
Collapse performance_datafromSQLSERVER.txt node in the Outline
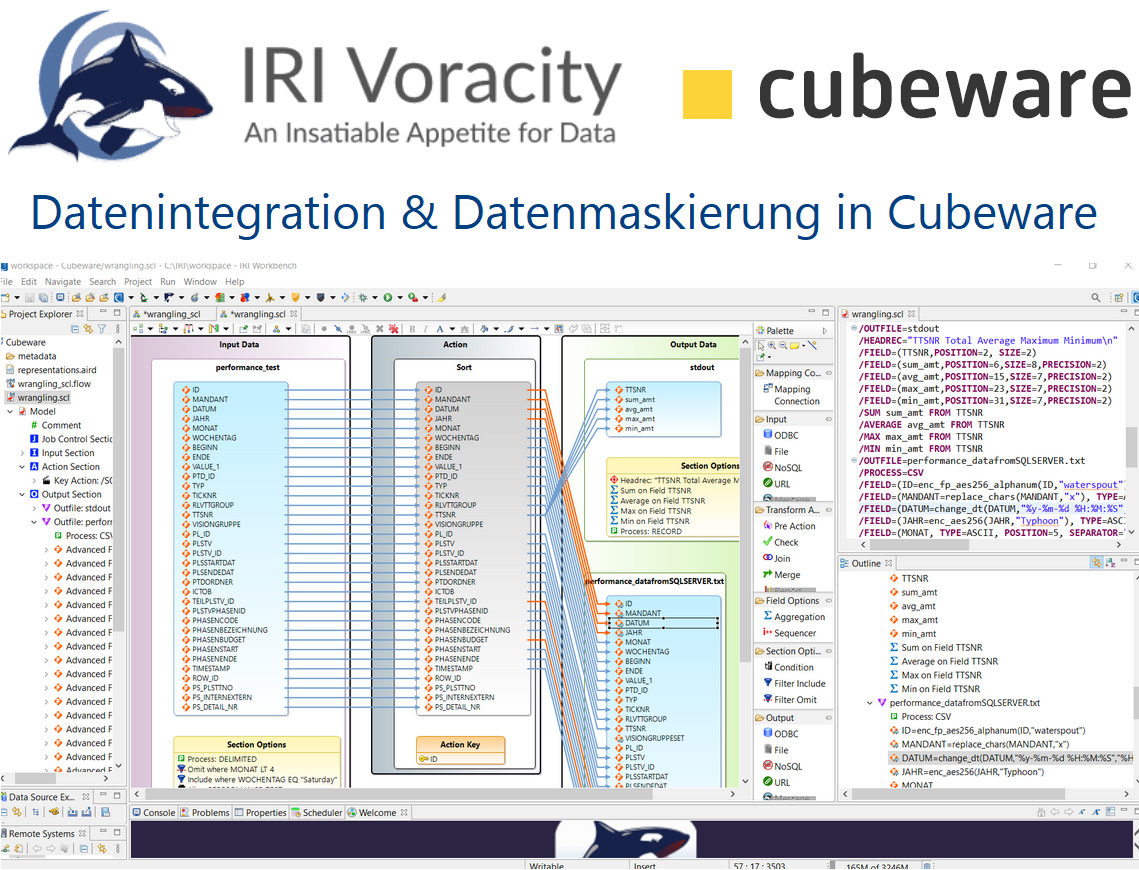point(870,703)
